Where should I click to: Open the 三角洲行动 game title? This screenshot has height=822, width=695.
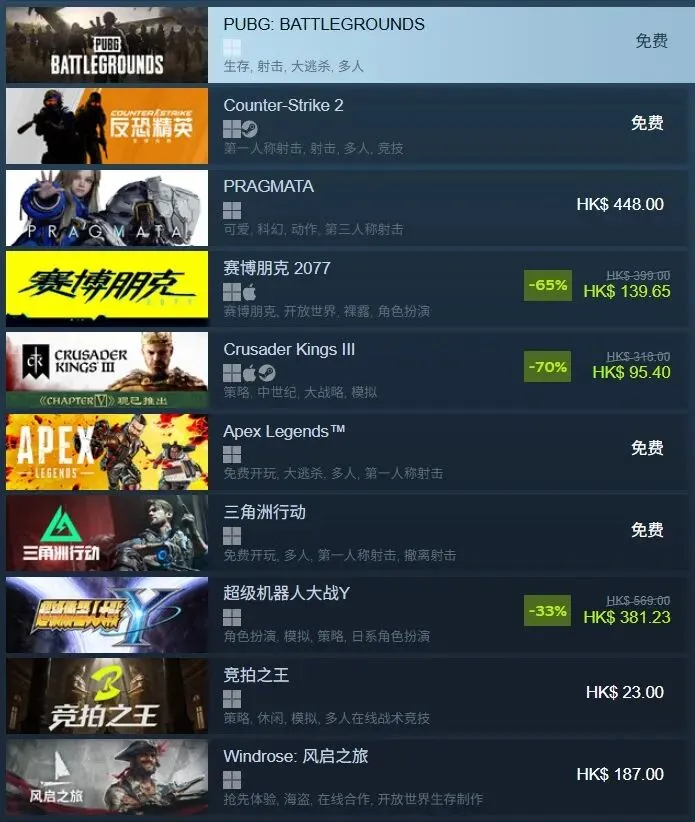click(x=265, y=512)
